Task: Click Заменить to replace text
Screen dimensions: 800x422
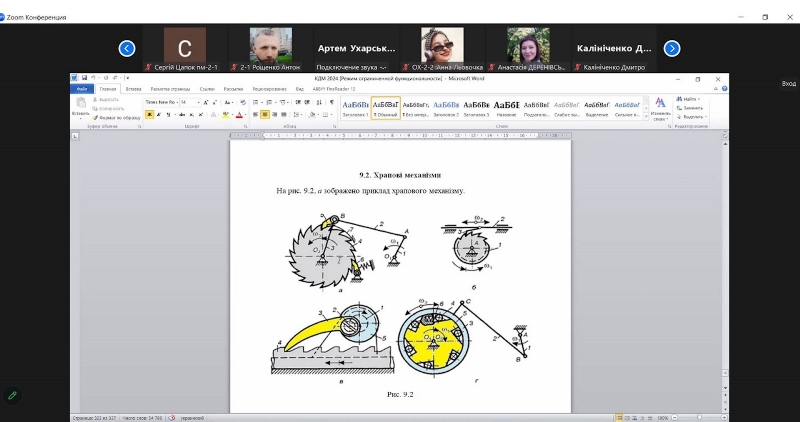Action: point(690,108)
